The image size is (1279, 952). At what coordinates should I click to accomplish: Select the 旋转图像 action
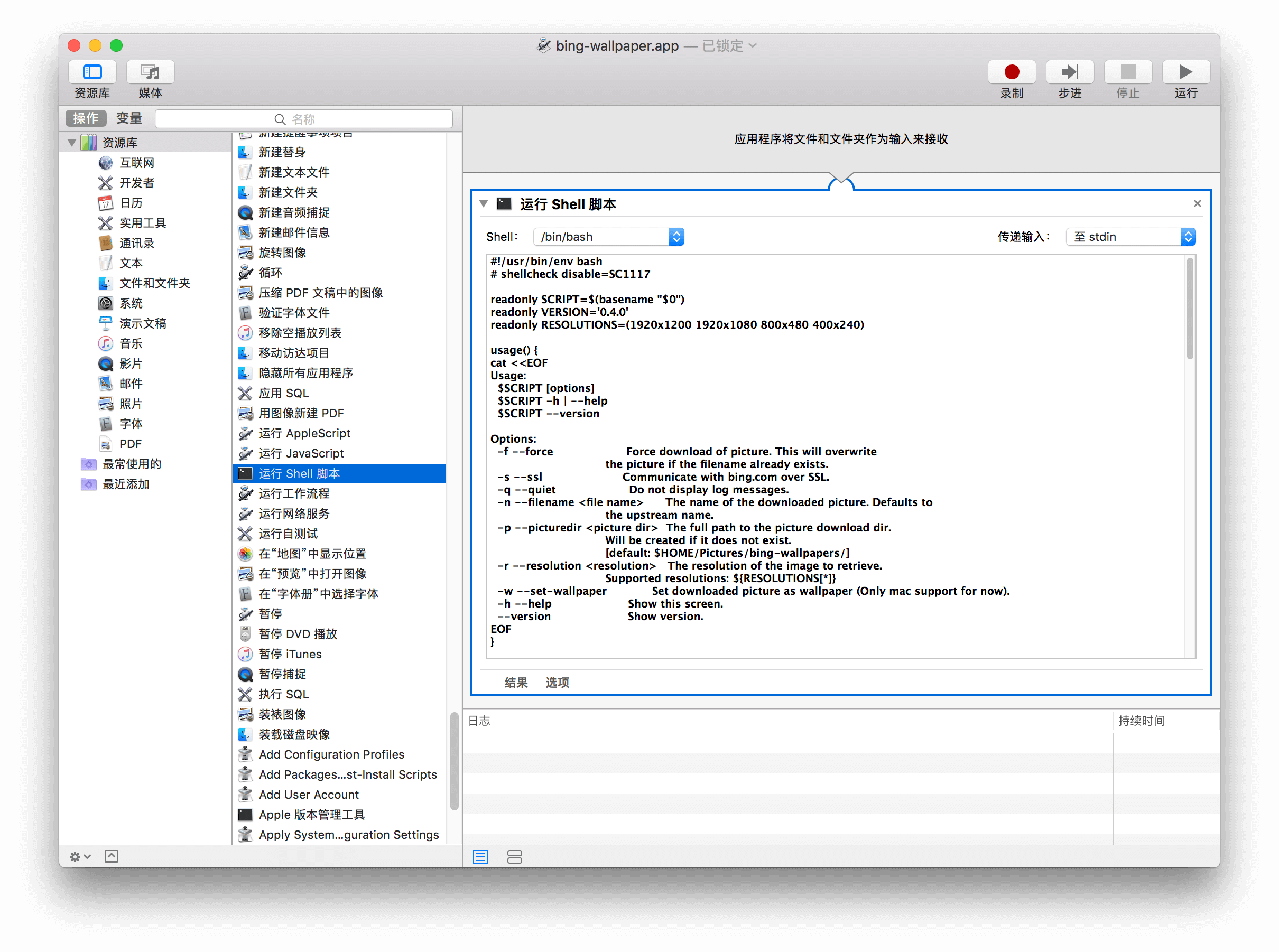point(339,253)
